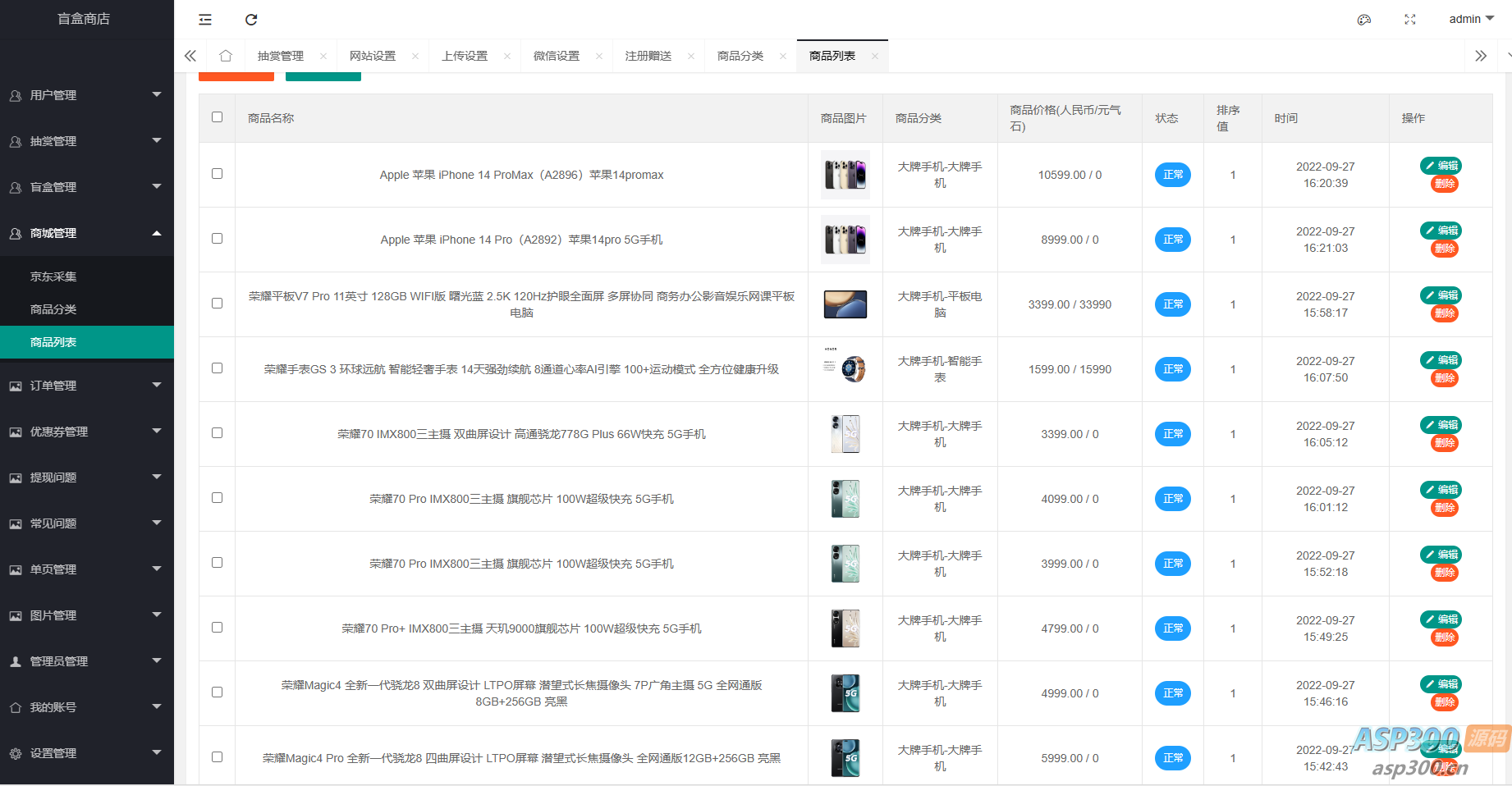This screenshot has height=786, width=1512.
Task: Expand the 盲盒管理 sidebar menu
Action: pyautogui.click(x=87, y=187)
